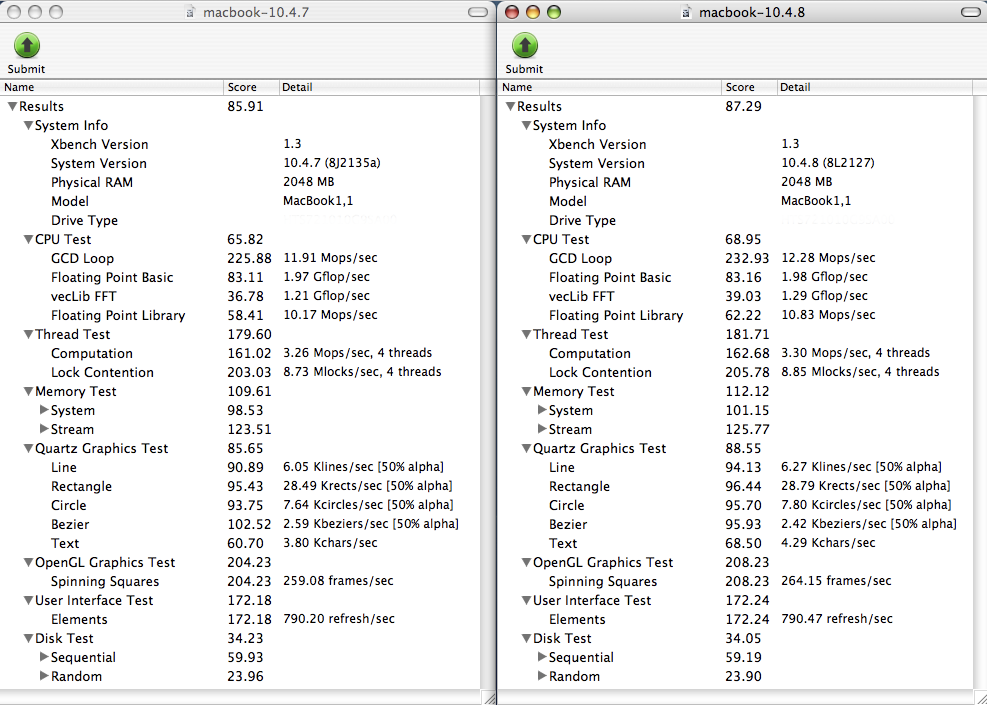Select Drive Type row in macbook-10.4.8 window
987x705 pixels.
735,220
